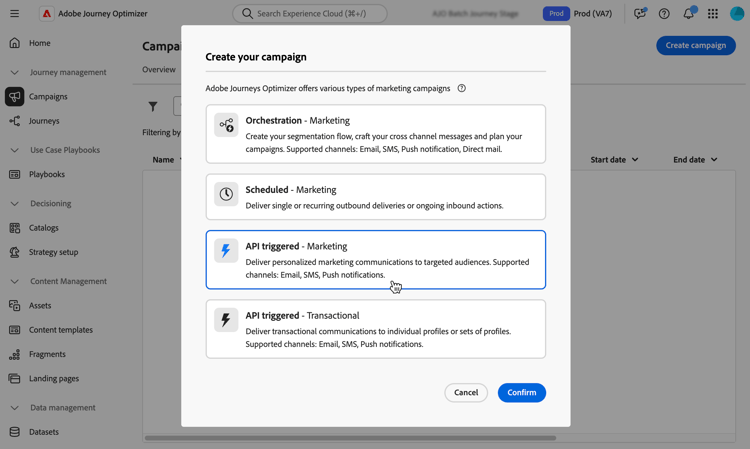Open Datasets in sidebar
This screenshot has width=750, height=449.
point(44,432)
